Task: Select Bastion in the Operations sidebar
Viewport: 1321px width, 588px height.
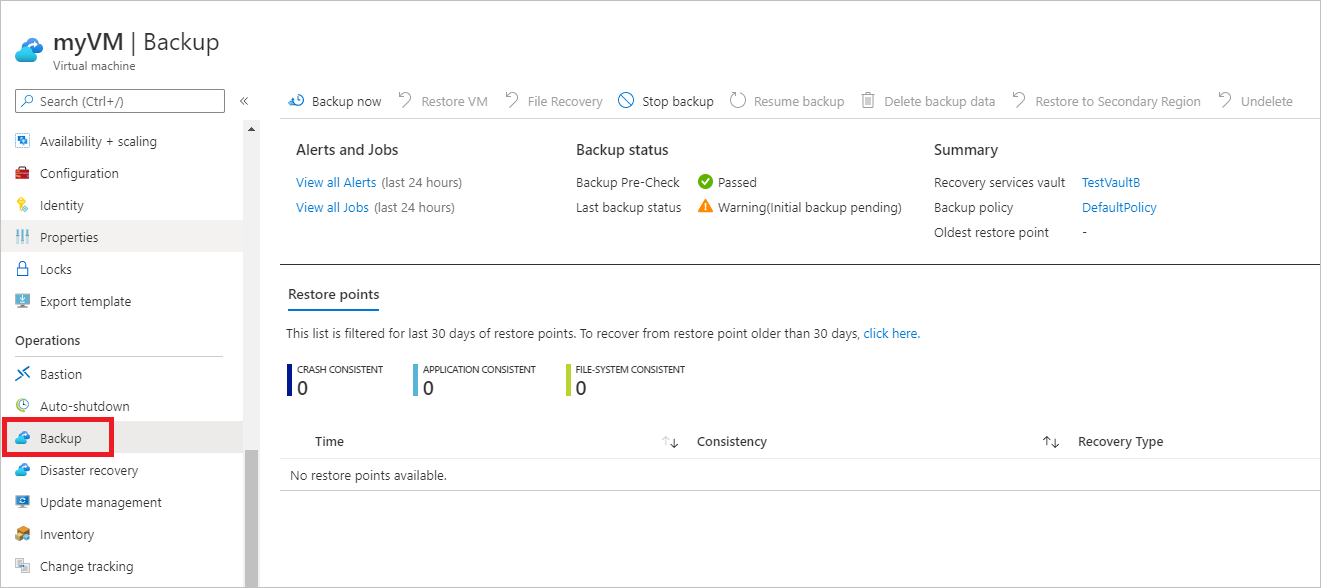Action: tap(22, 374)
